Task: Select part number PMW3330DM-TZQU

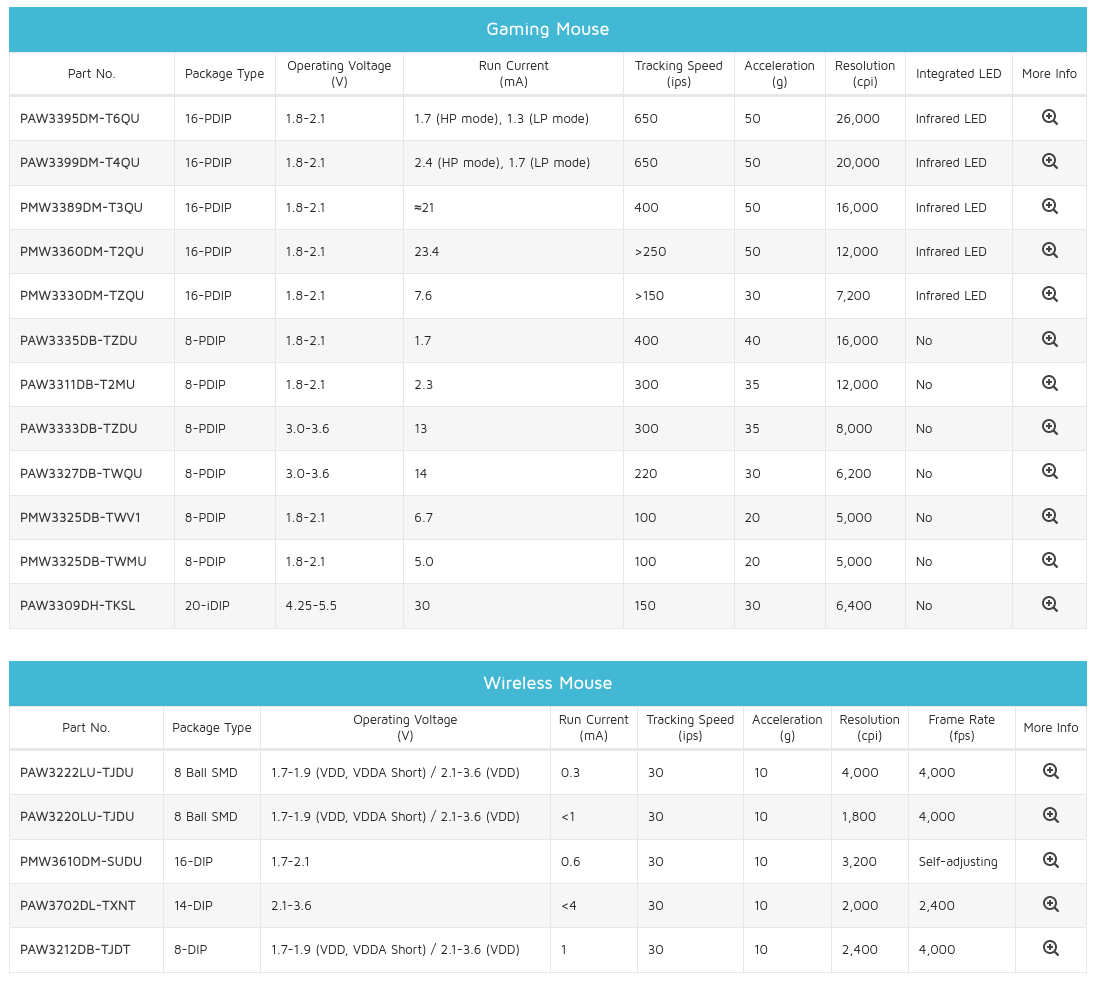Action: click(x=81, y=295)
